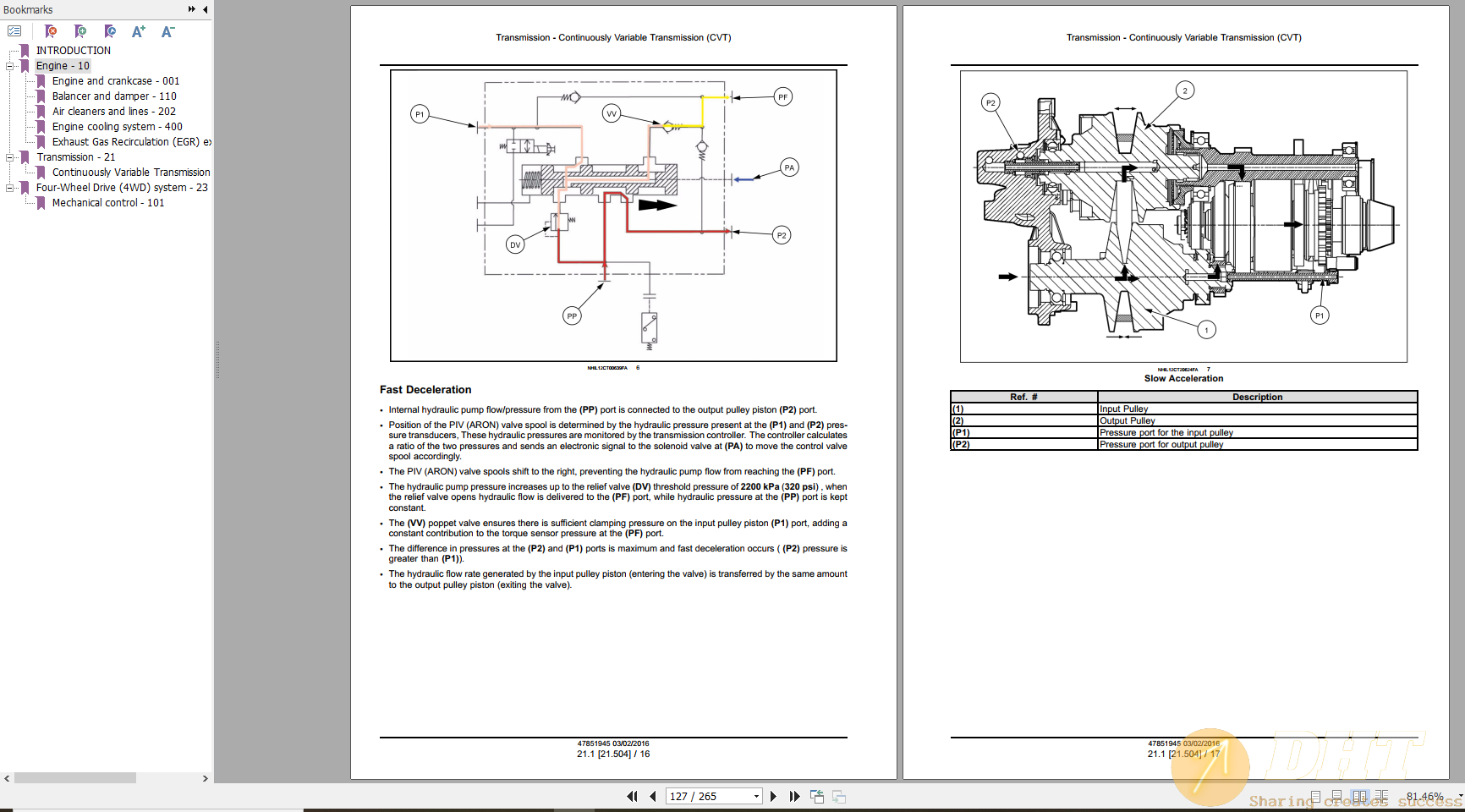Image resolution: width=1465 pixels, height=812 pixels.
Task: Select the single page layout icon
Action: (x=1316, y=796)
